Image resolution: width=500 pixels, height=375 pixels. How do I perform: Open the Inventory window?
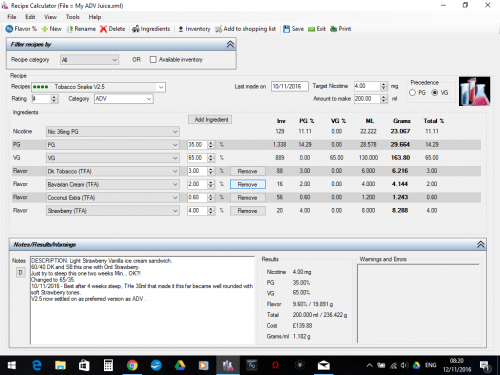point(194,29)
